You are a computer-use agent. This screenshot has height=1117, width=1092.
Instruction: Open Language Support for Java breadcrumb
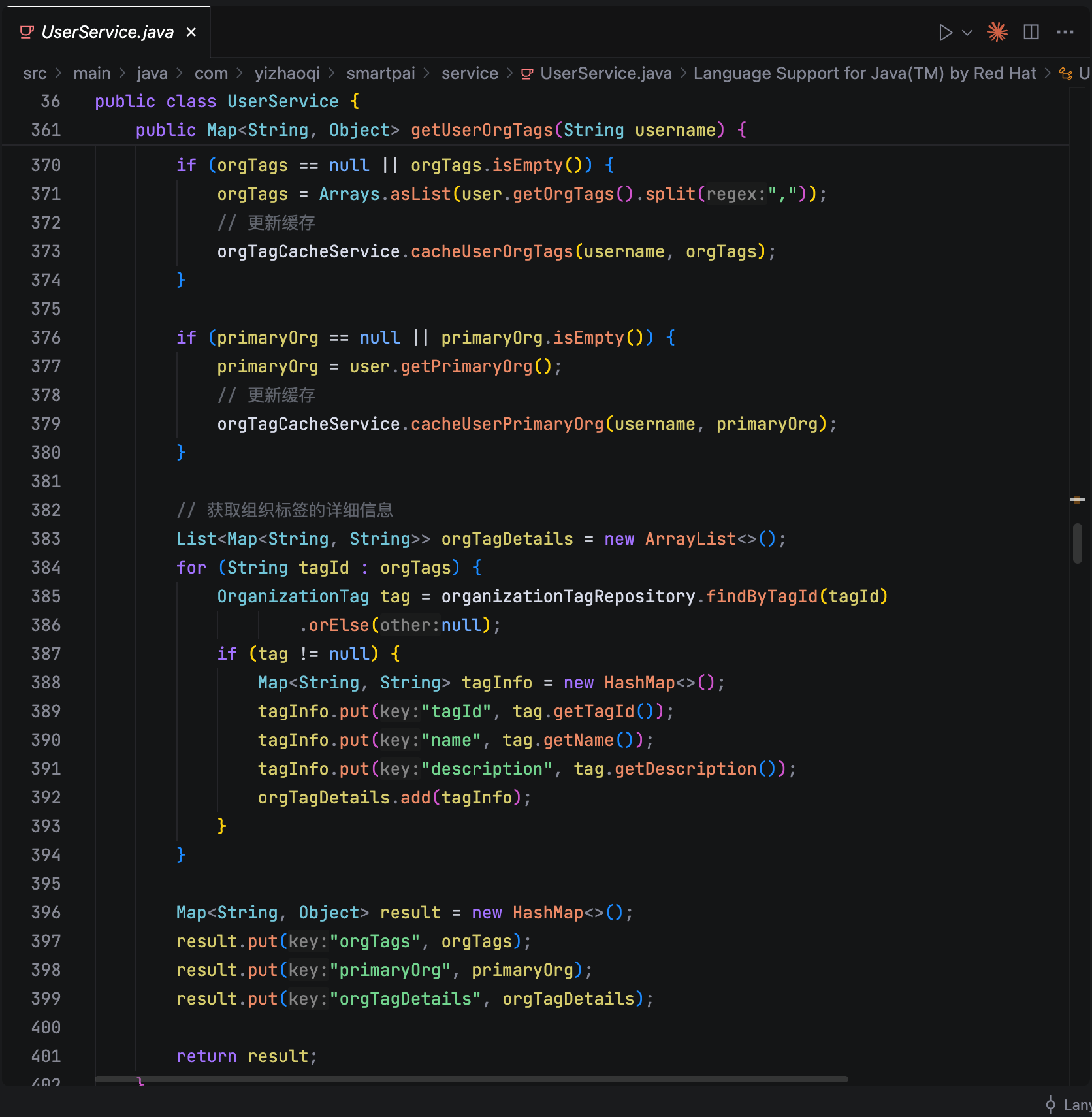(865, 73)
